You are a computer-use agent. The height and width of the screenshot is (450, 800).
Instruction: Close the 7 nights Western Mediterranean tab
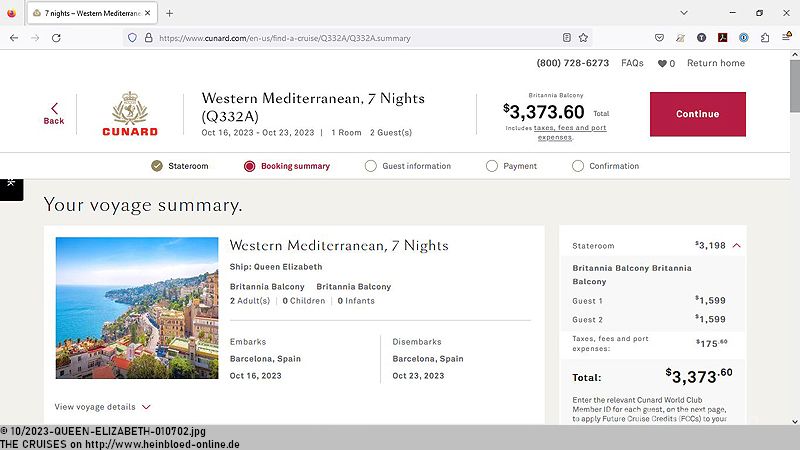click(x=147, y=13)
